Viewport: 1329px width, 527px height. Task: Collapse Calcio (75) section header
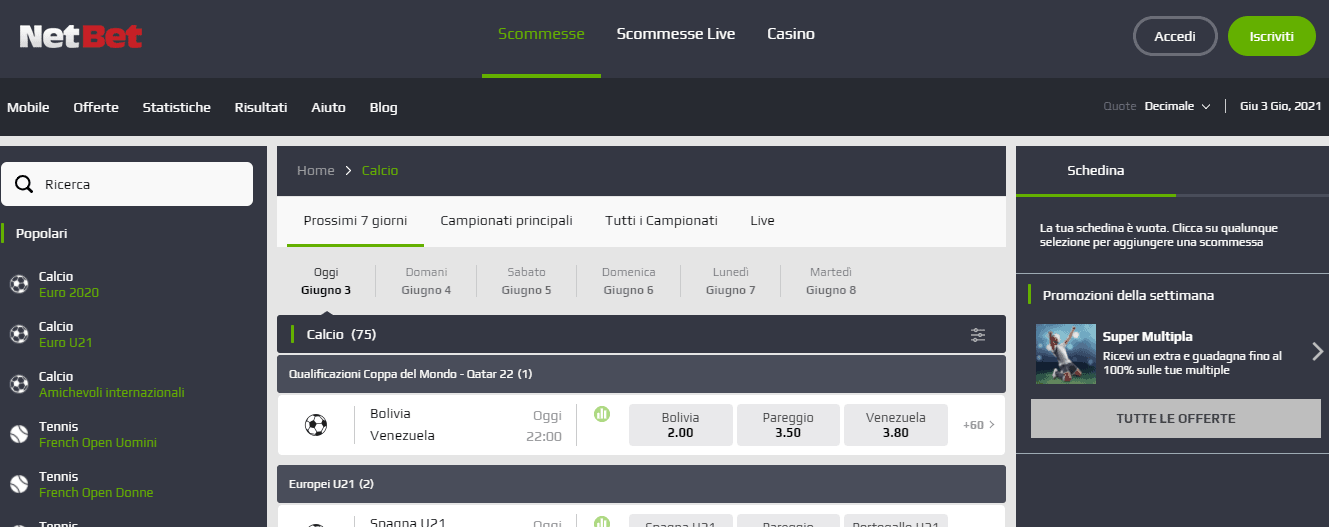click(x=641, y=335)
